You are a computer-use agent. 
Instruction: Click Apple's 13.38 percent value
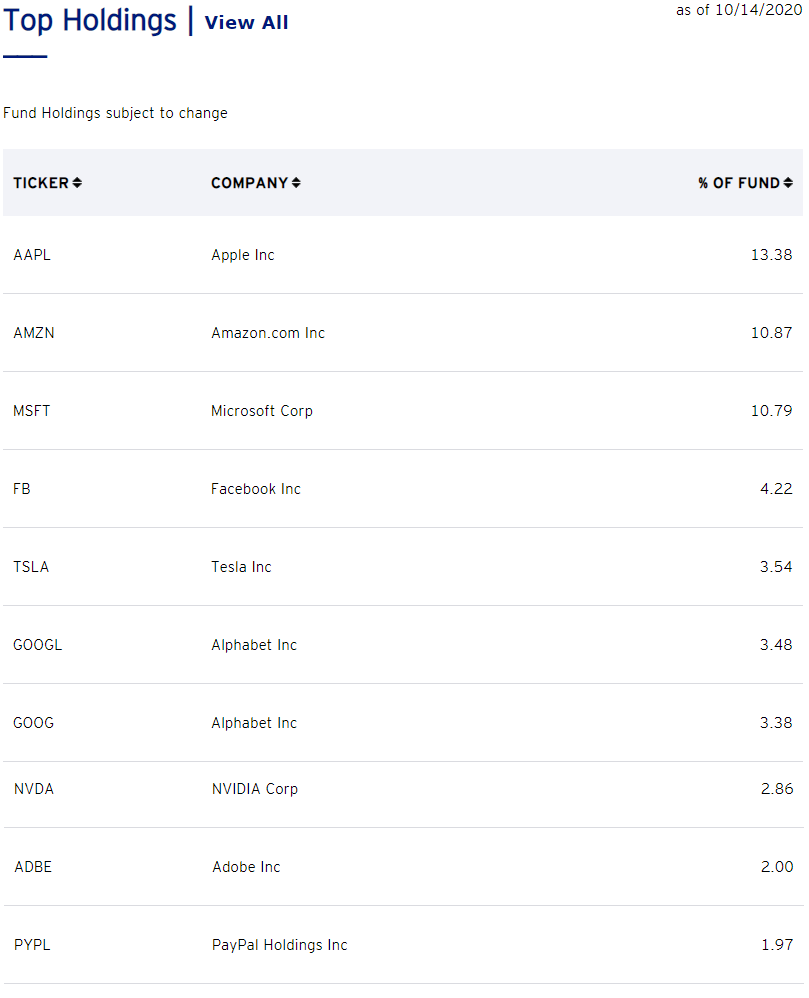[771, 255]
